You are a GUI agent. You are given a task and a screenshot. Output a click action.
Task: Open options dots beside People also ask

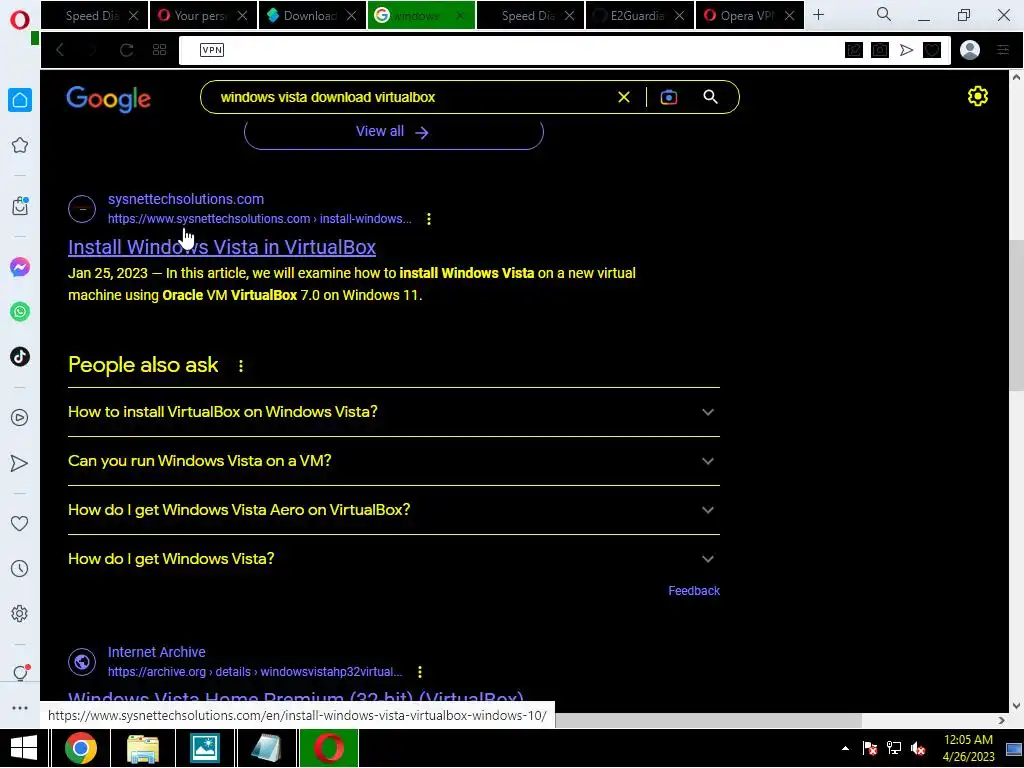tap(241, 366)
